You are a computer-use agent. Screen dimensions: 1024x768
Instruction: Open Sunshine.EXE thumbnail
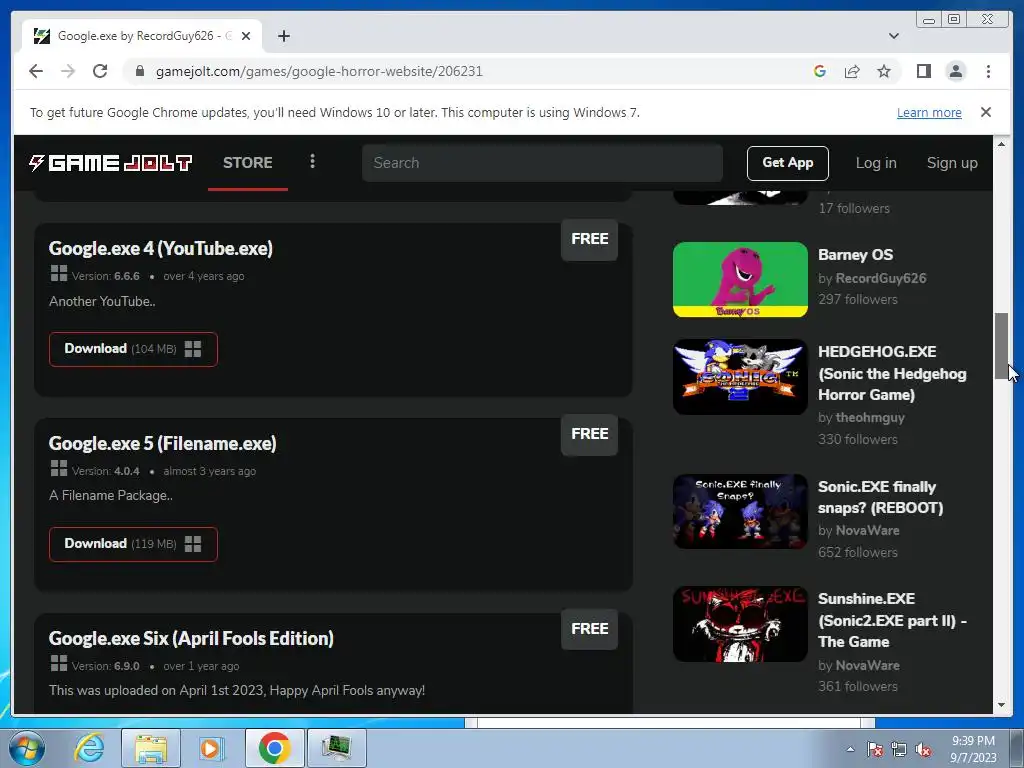[x=740, y=624]
